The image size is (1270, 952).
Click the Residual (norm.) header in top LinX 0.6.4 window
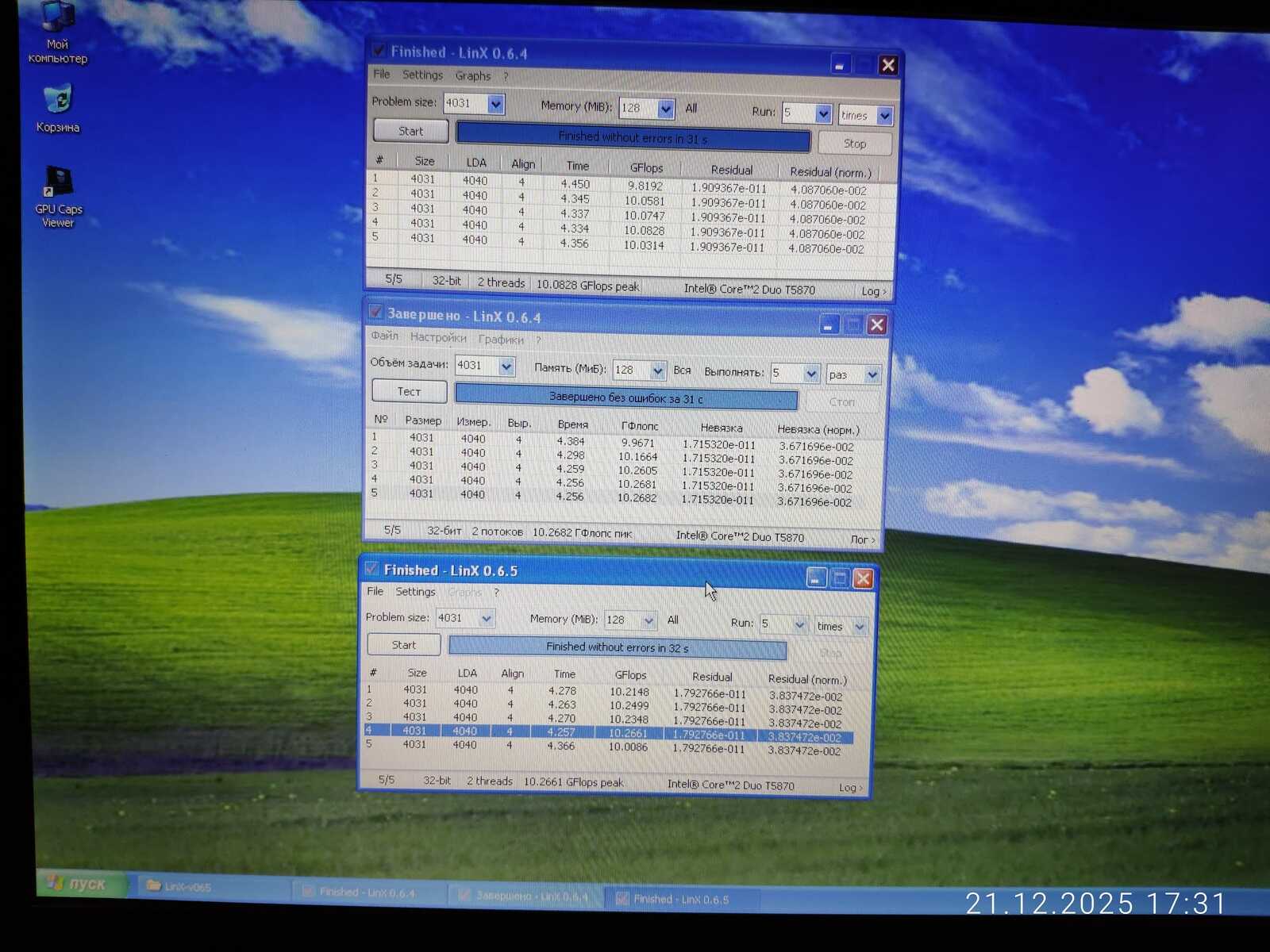point(830,172)
